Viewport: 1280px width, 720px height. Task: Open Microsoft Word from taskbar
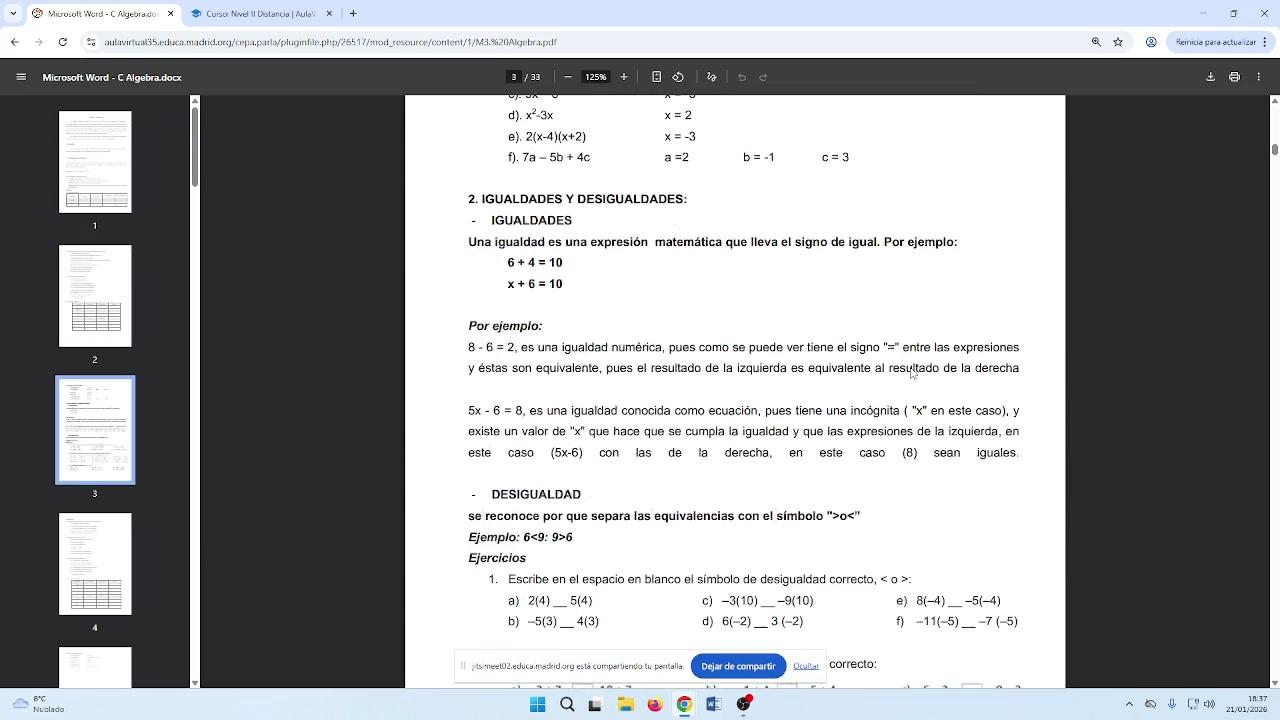(x=713, y=704)
